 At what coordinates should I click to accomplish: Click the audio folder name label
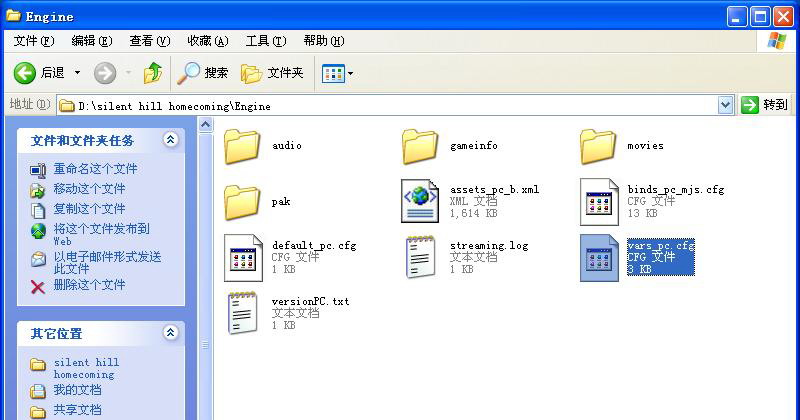click(287, 146)
